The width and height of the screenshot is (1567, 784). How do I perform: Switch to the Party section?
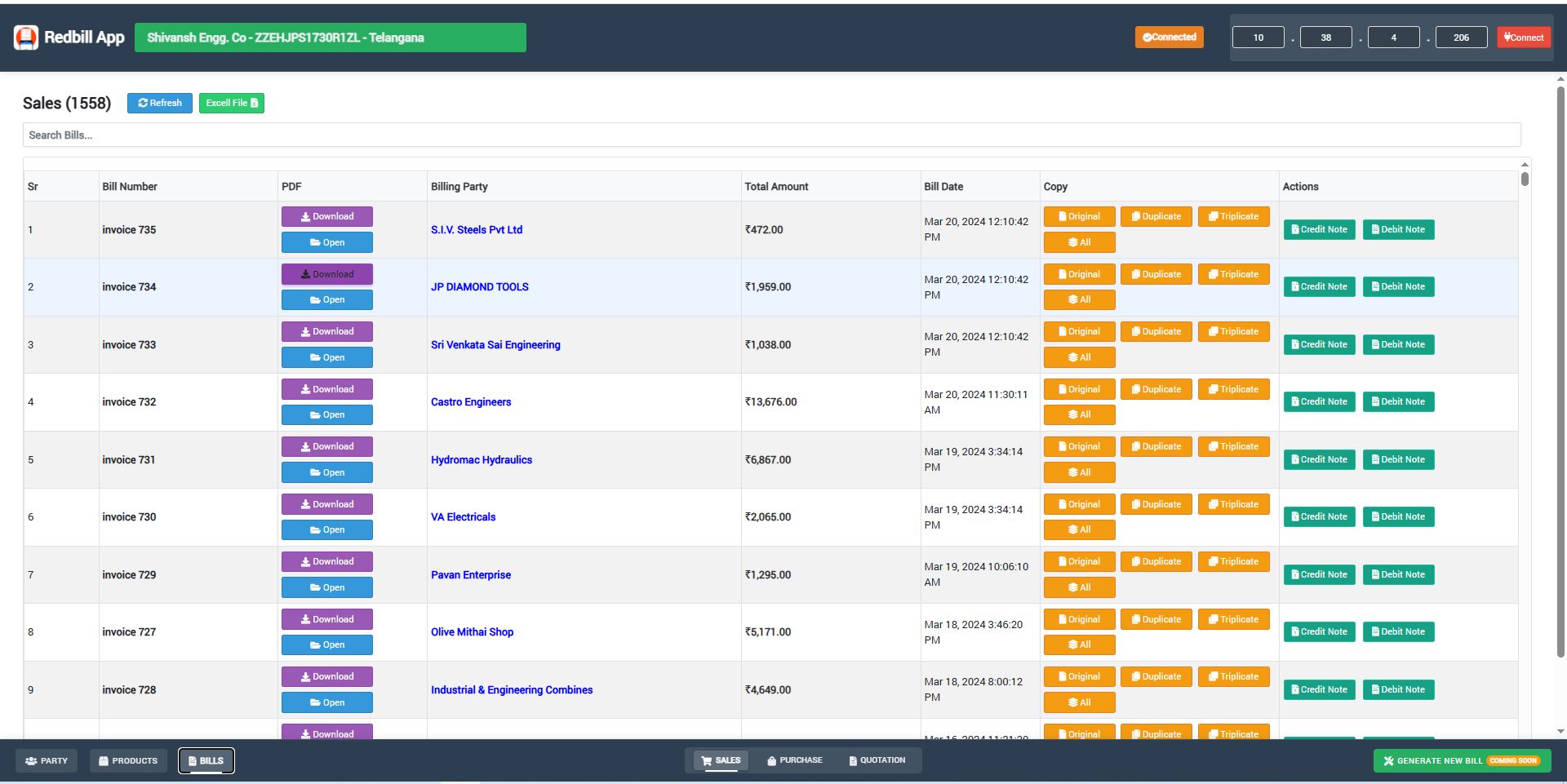click(47, 760)
